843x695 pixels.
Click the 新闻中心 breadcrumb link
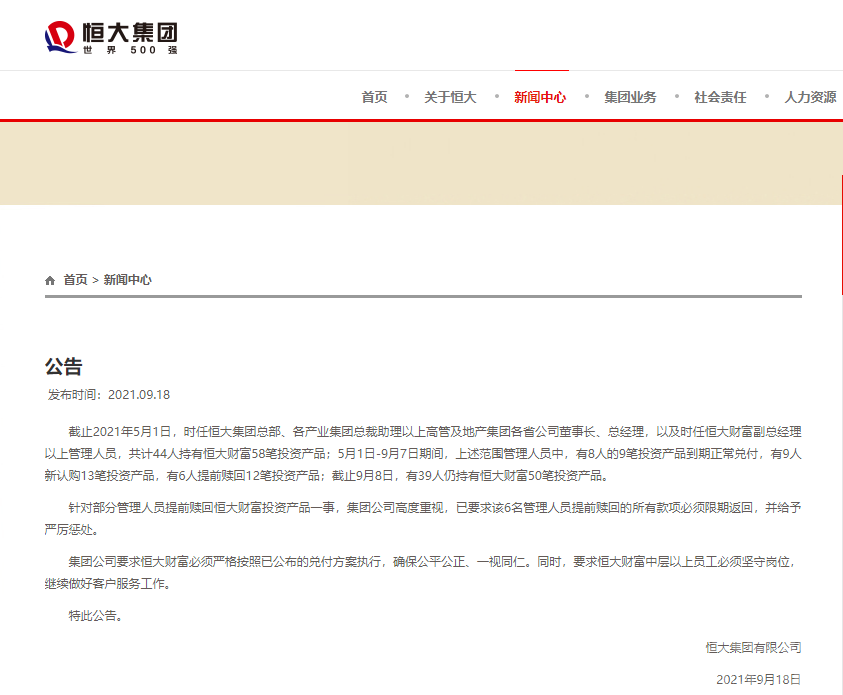point(129,280)
